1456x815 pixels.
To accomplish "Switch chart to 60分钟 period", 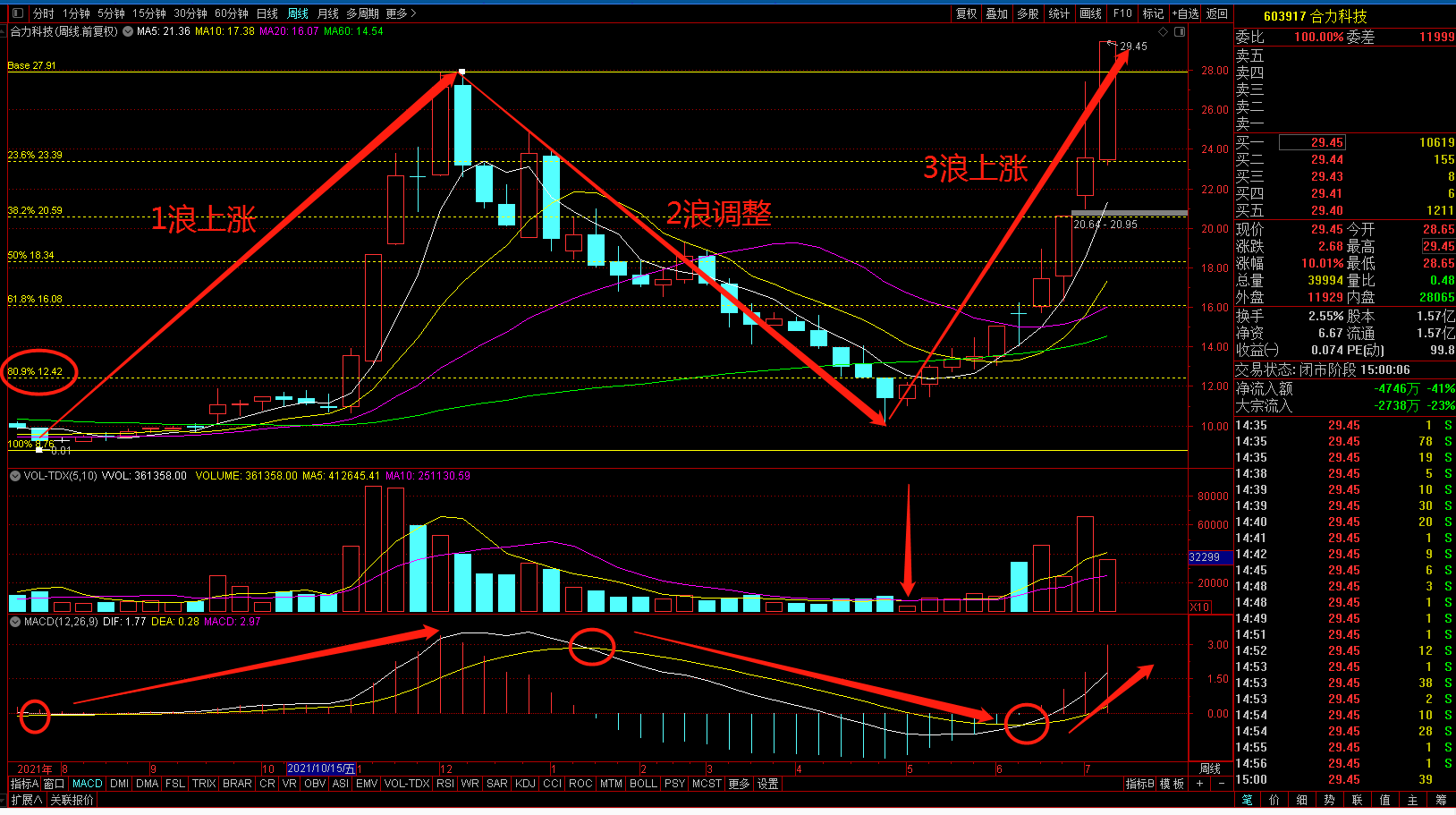I will point(232,13).
